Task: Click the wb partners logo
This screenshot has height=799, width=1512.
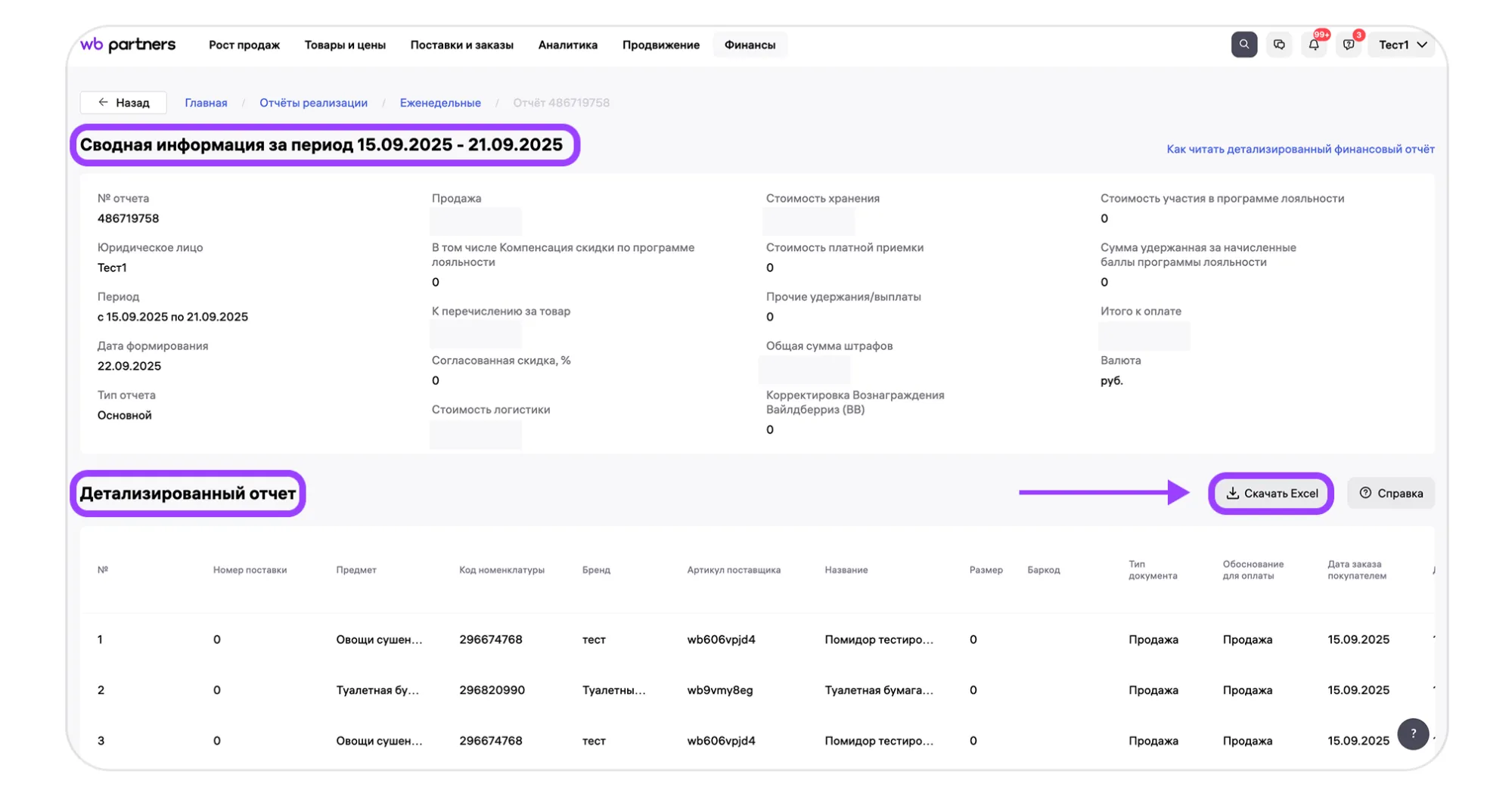Action: 128,45
